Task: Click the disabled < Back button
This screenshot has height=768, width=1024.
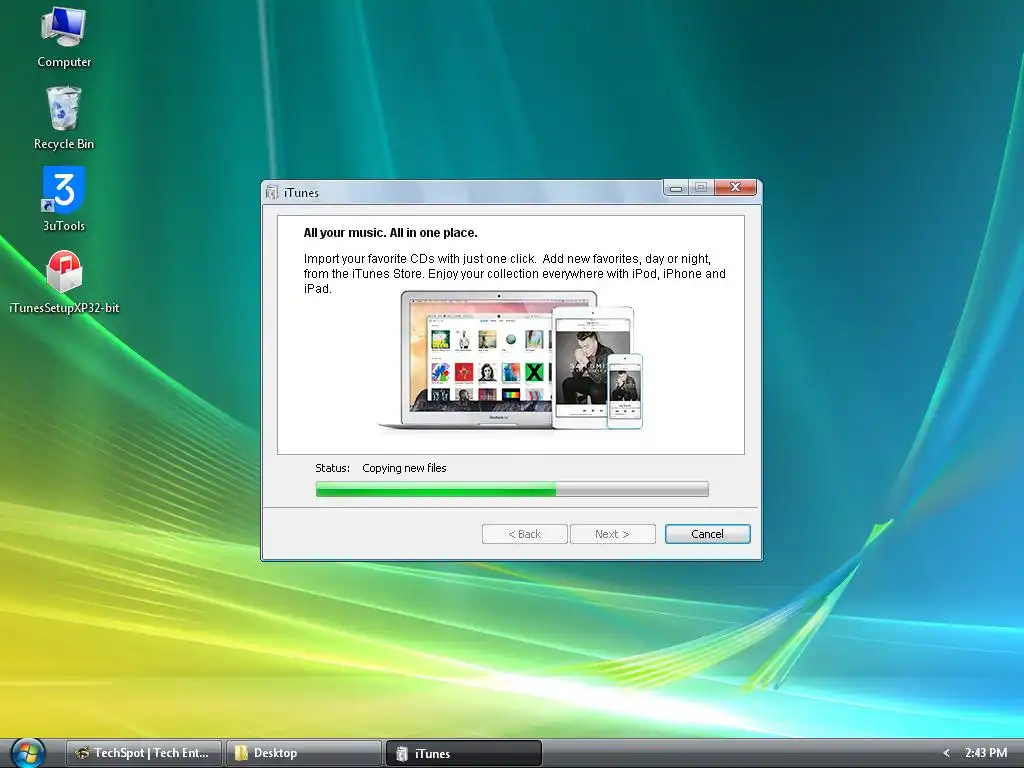Action: tap(524, 534)
